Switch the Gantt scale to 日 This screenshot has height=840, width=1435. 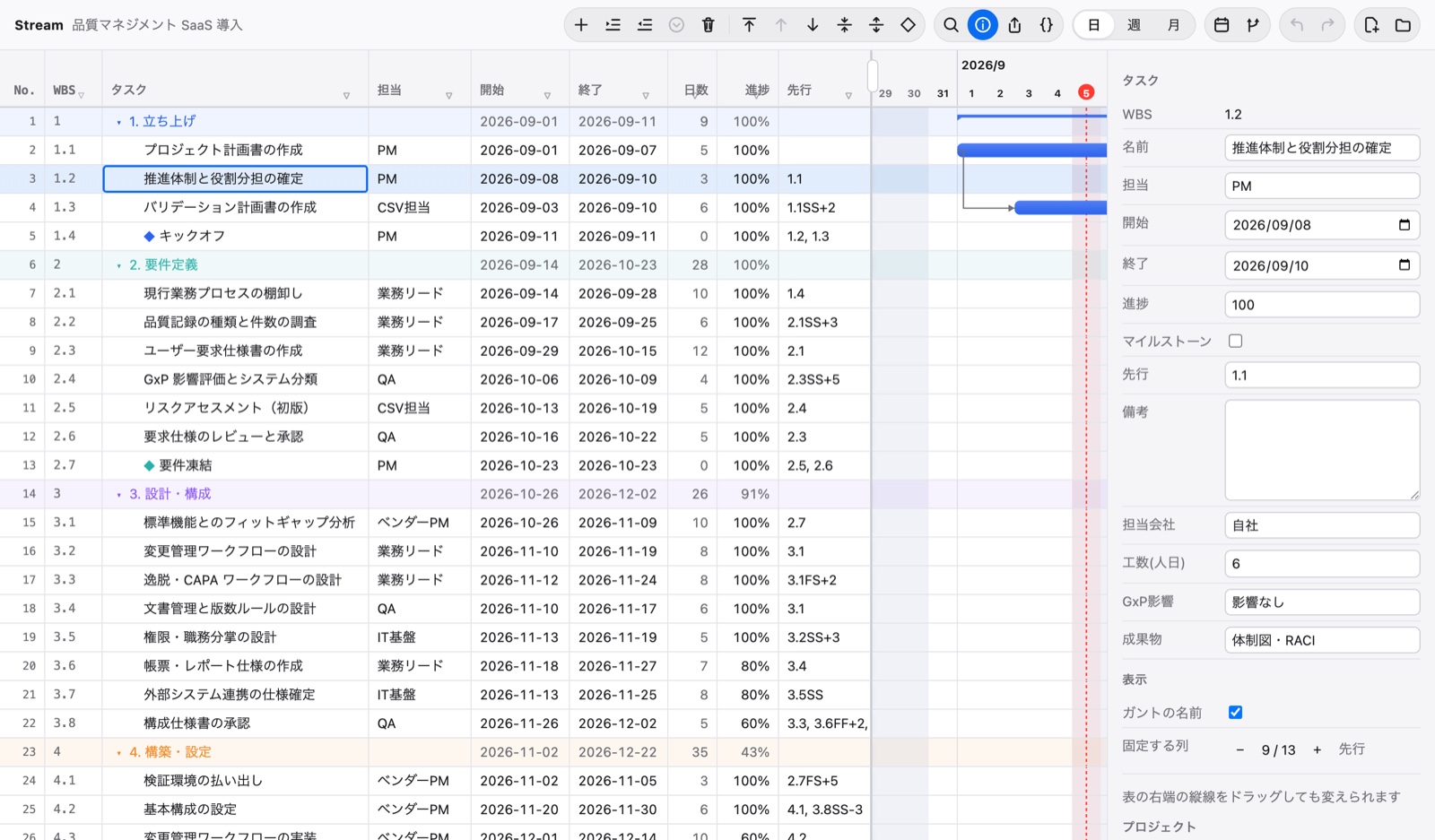pos(1093,25)
